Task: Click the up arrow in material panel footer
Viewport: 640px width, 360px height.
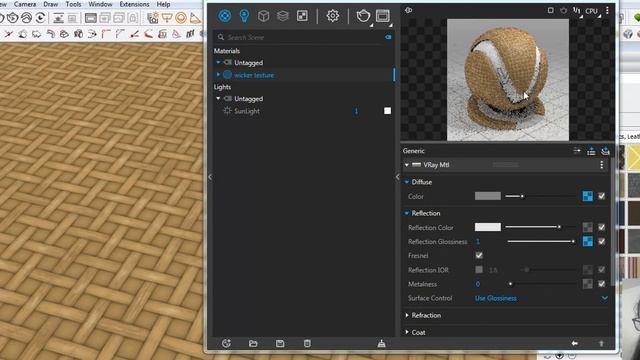Action: pos(601,344)
